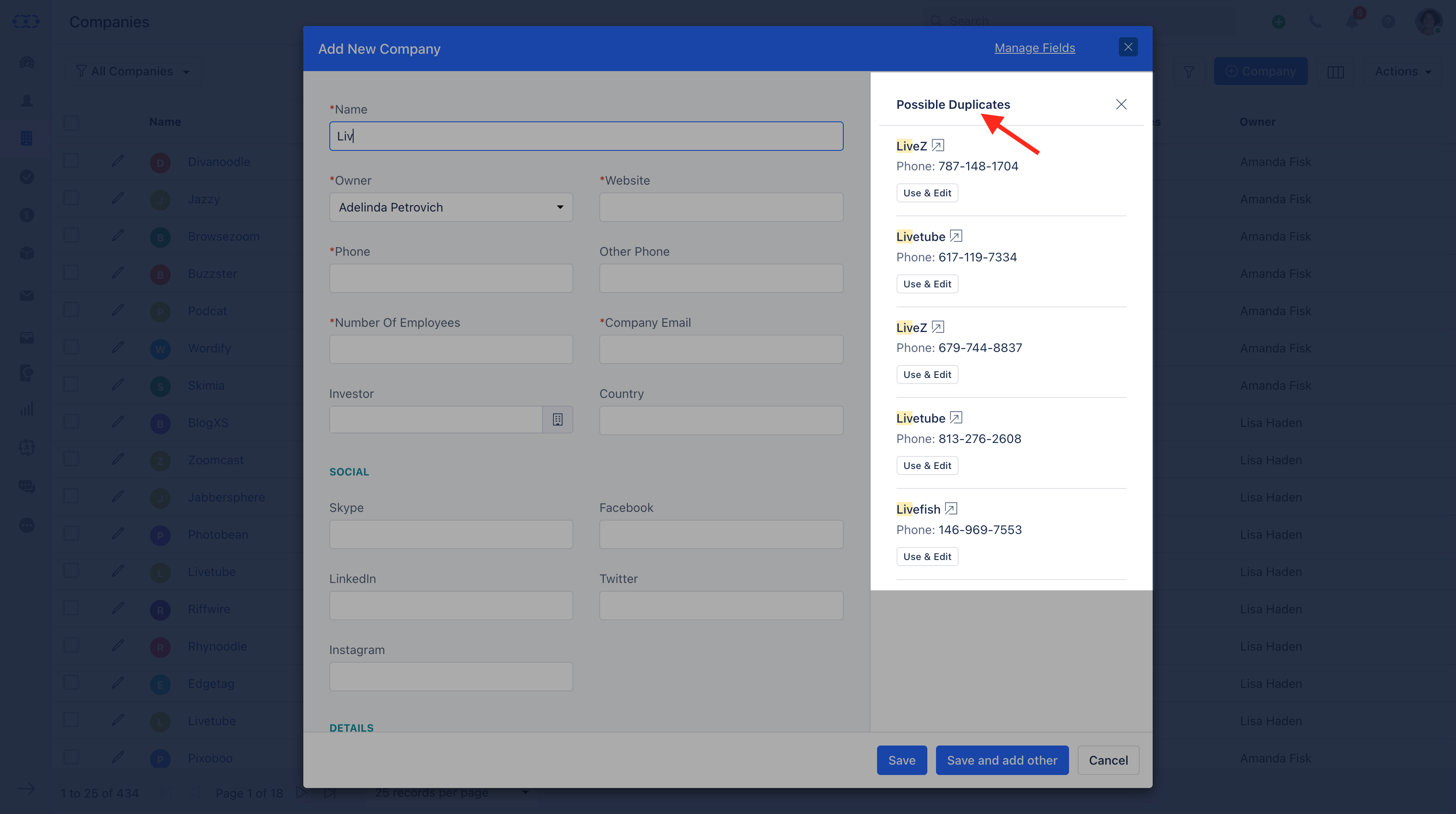Click the Facebook input field
The height and width of the screenshot is (814, 1456).
coord(721,534)
